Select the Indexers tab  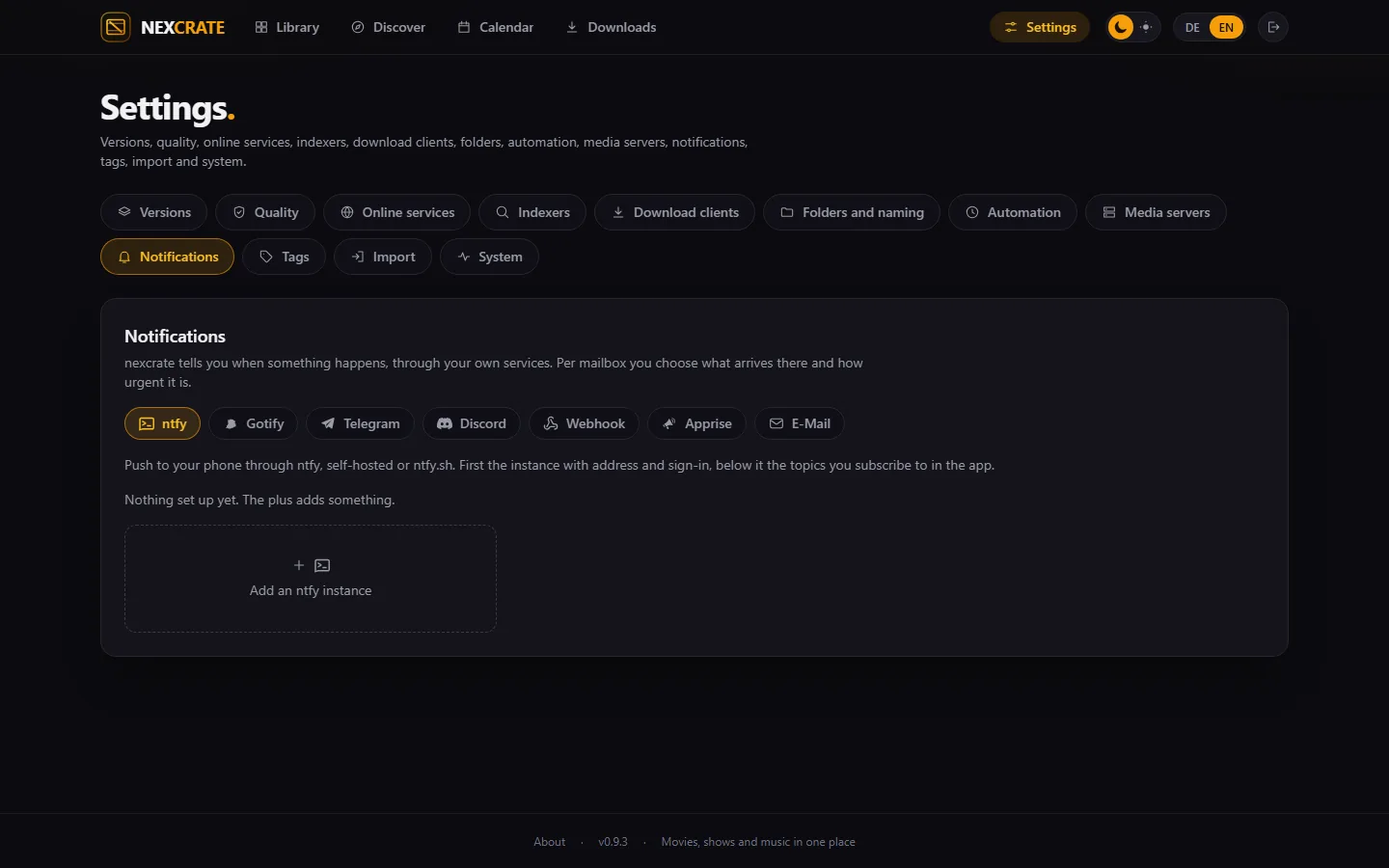coord(532,212)
